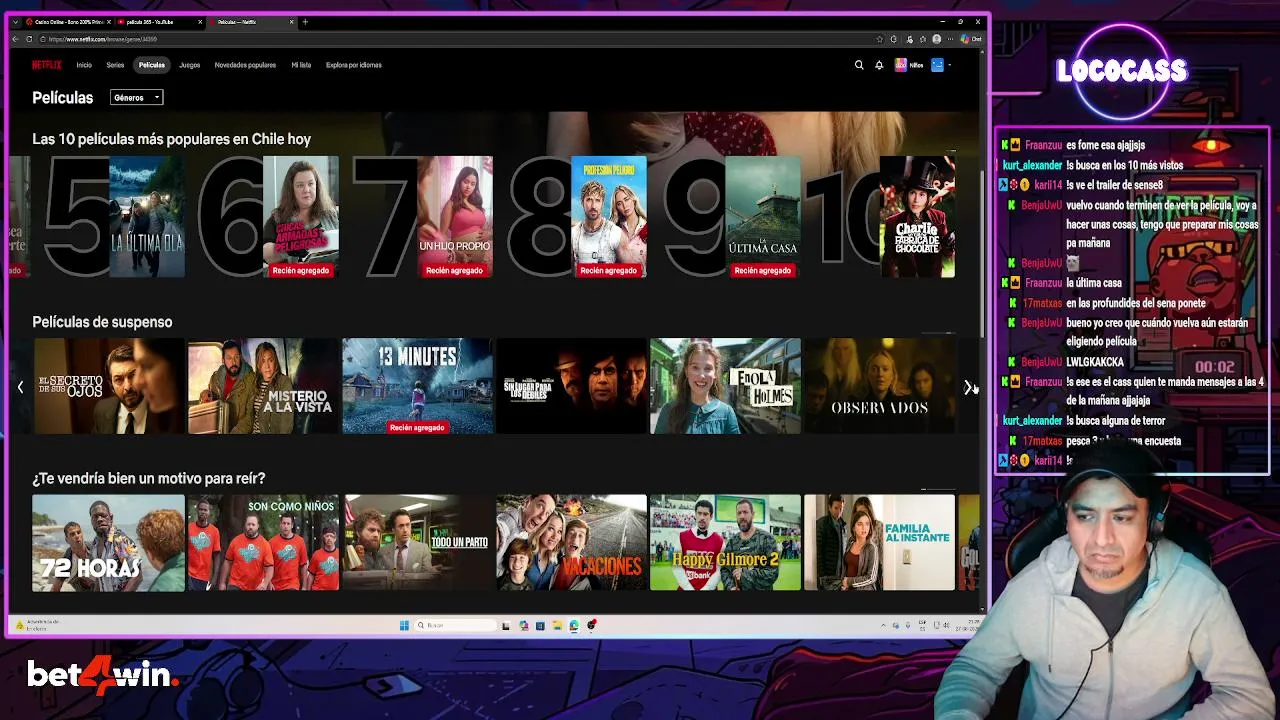Screen dimensions: 1280x720
Task: Open the Niños kids profile
Action: pos(909,65)
